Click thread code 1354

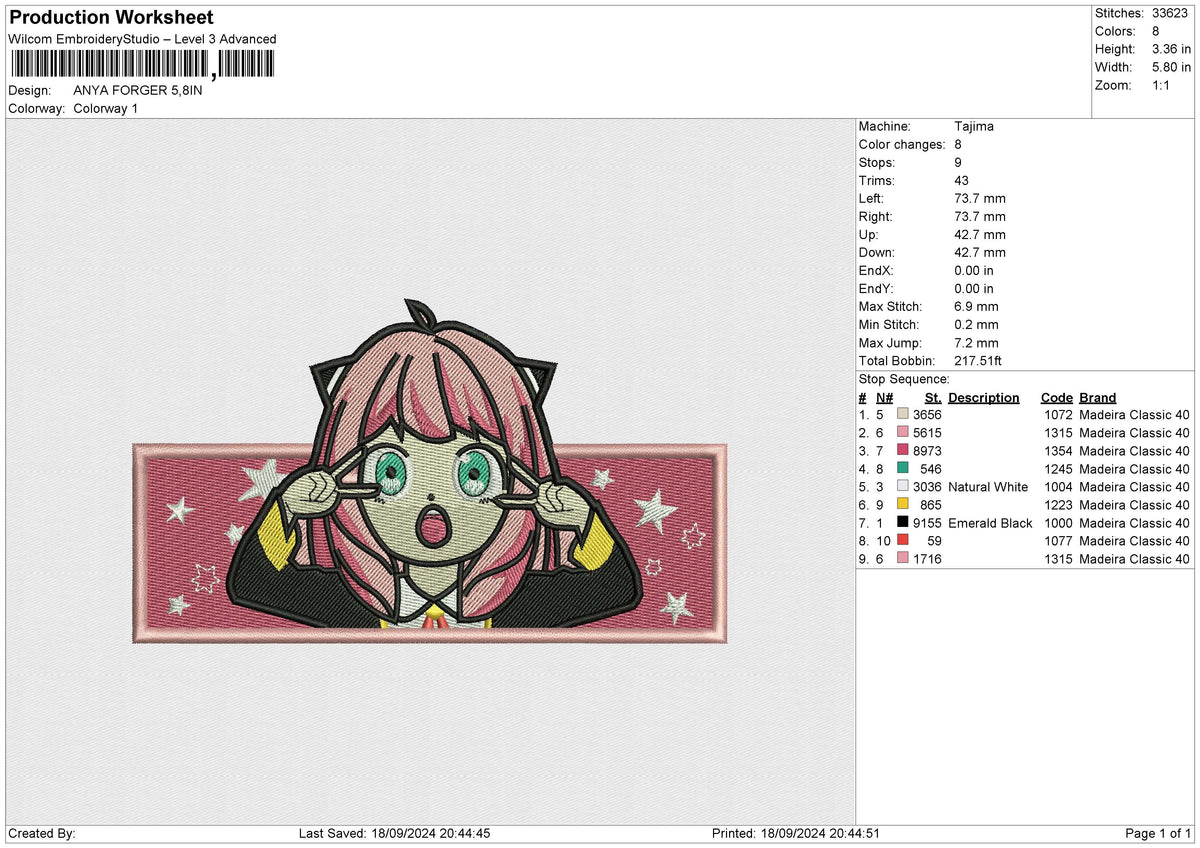tap(1058, 451)
